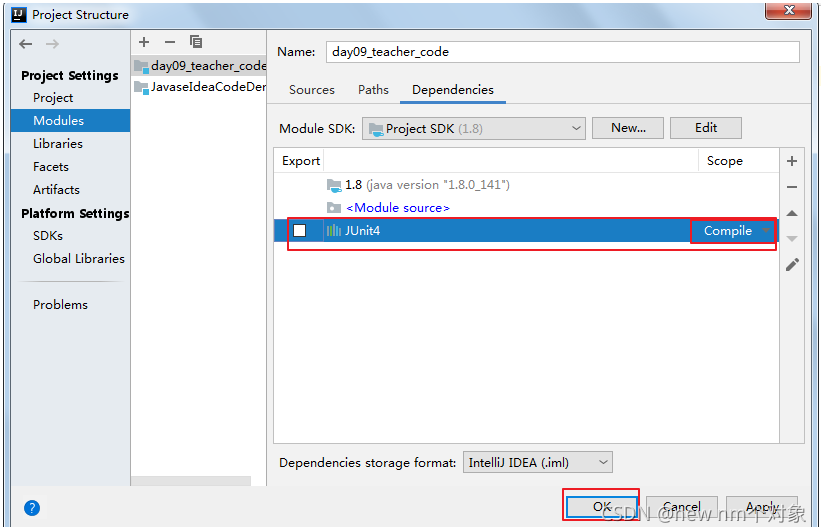This screenshot has width=822, height=532.
Task: Toggle the Export checkbox for JUnit4
Action: coord(300,231)
